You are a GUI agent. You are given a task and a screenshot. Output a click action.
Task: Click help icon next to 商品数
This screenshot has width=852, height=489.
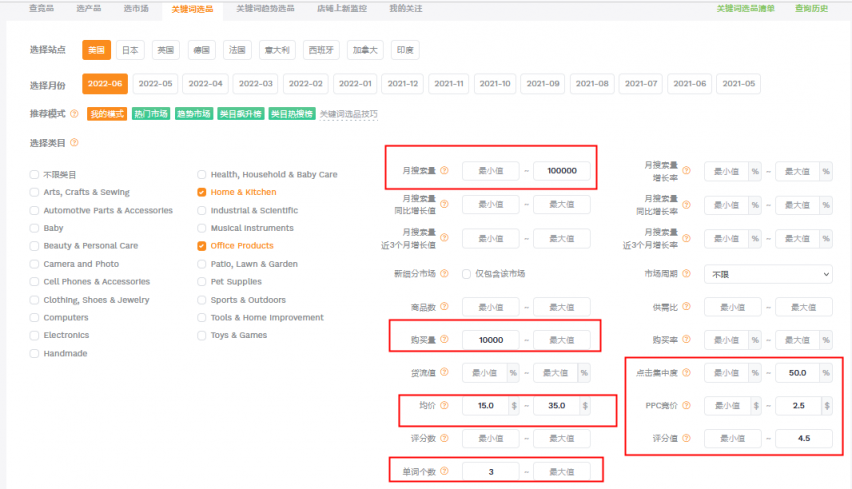click(x=444, y=306)
